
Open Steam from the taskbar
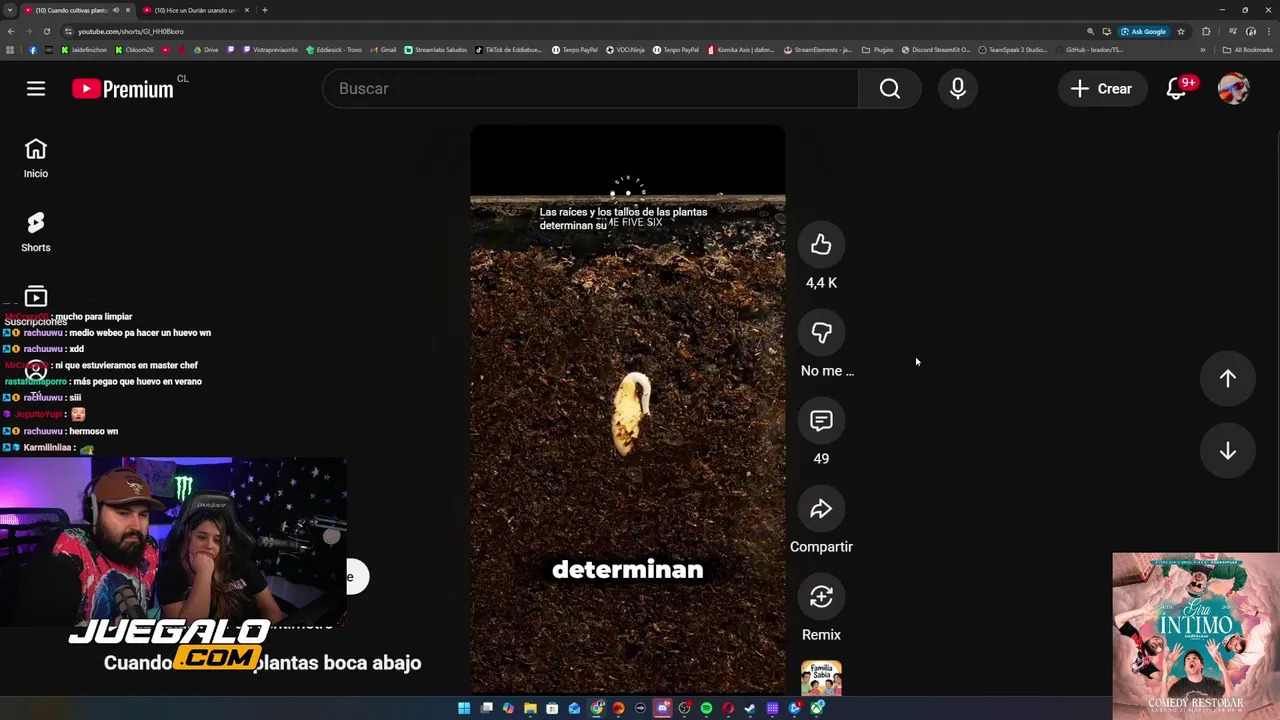tap(750, 708)
